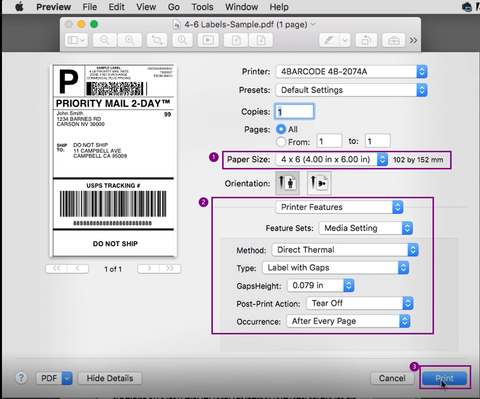Go to next preview page button
Image resolution: width=480 pixels, height=399 pixels.
click(x=148, y=269)
